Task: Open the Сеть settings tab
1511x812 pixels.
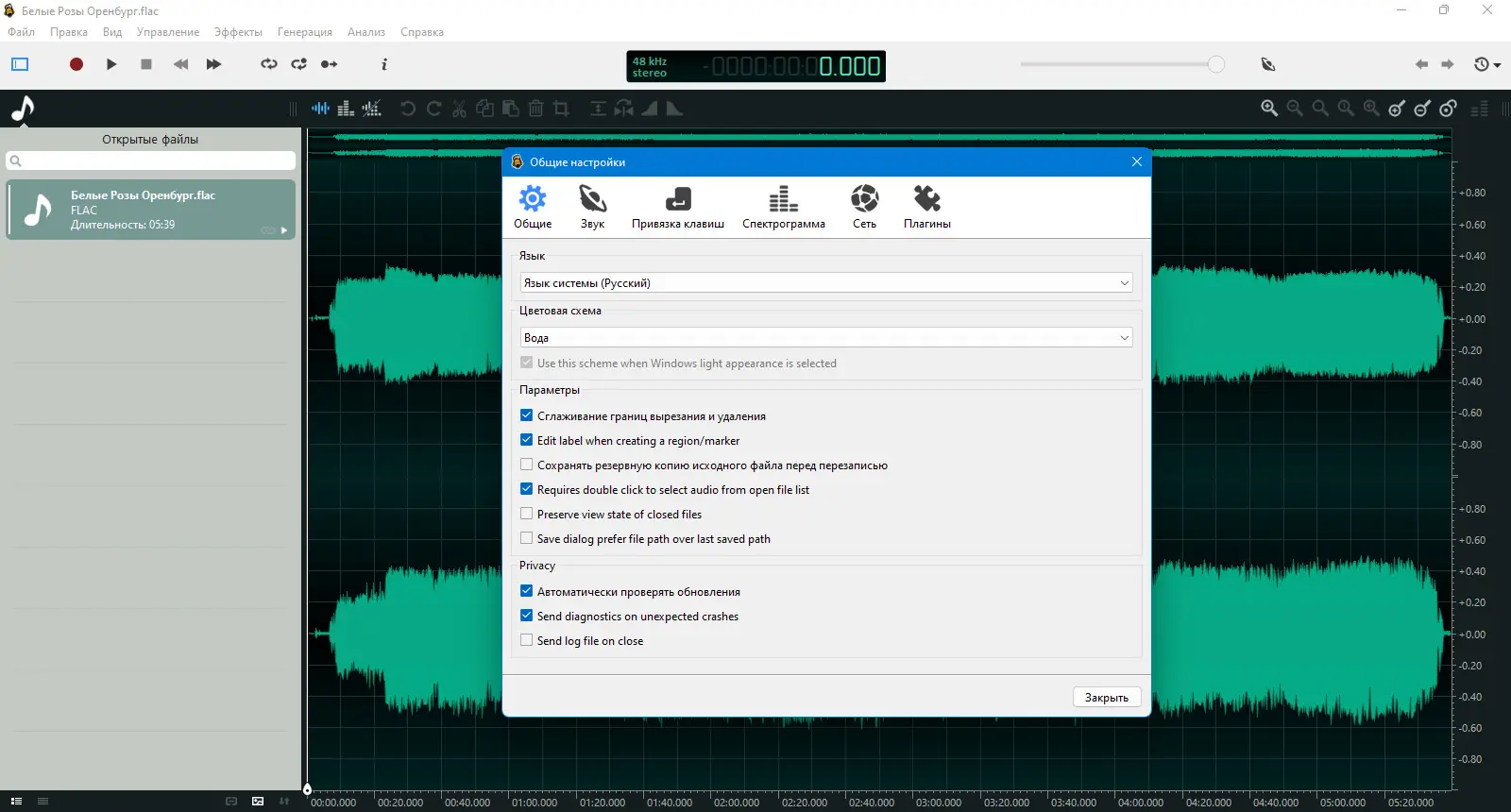Action: 864,207
